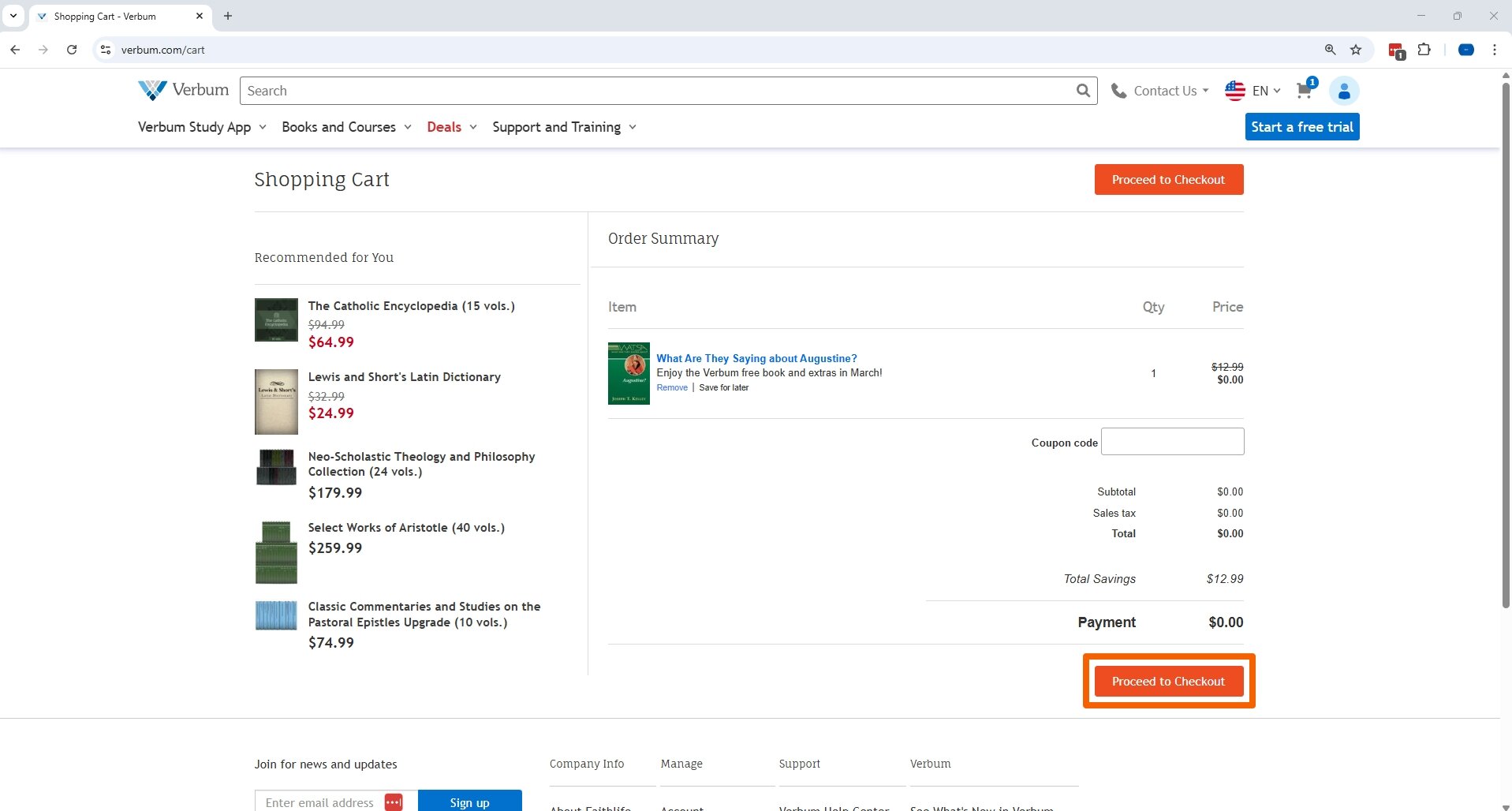Click the Support footer heading
This screenshot has width=1512, height=811.
(x=800, y=764)
